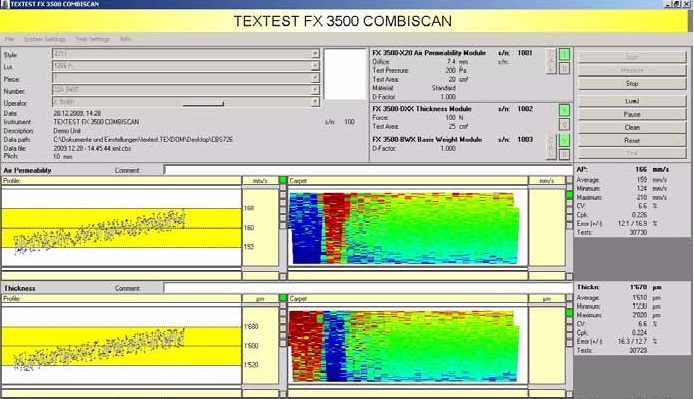This screenshot has height=399, width=694.
Task: Click the green square beside Thickness Profile header
Action: tap(283, 298)
